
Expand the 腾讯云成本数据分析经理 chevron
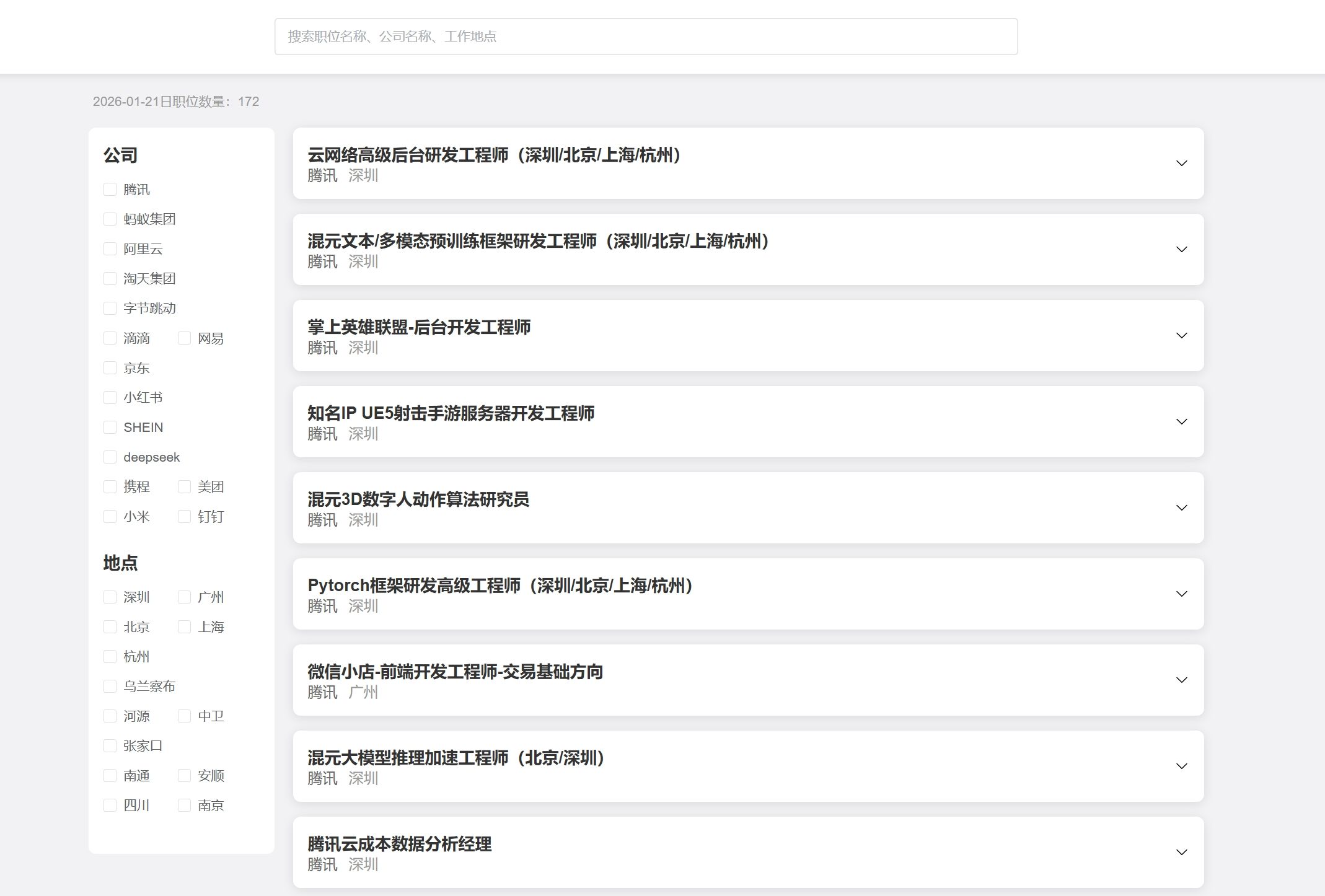(1182, 853)
